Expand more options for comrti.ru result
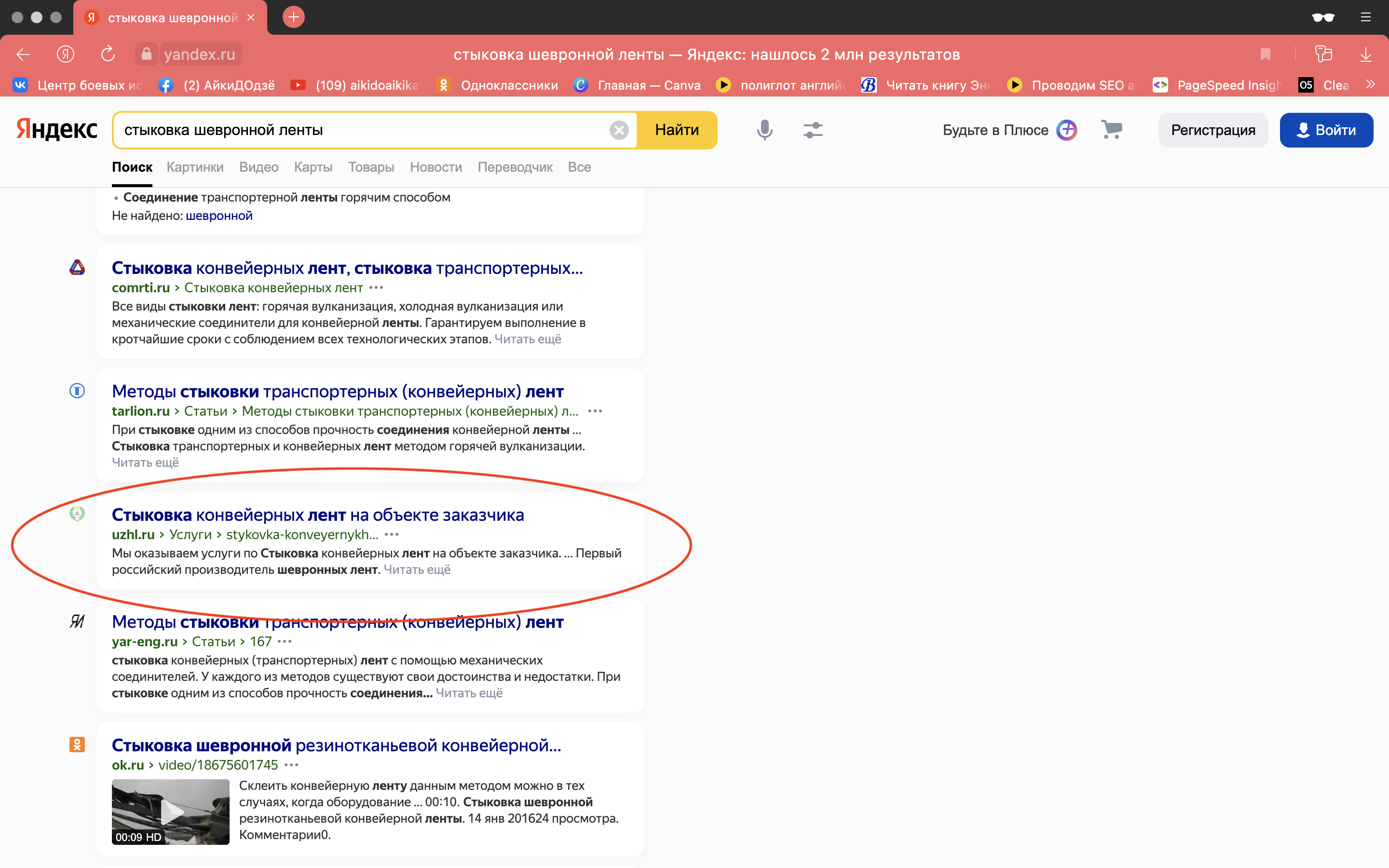The height and width of the screenshot is (868, 1389). pos(377,287)
